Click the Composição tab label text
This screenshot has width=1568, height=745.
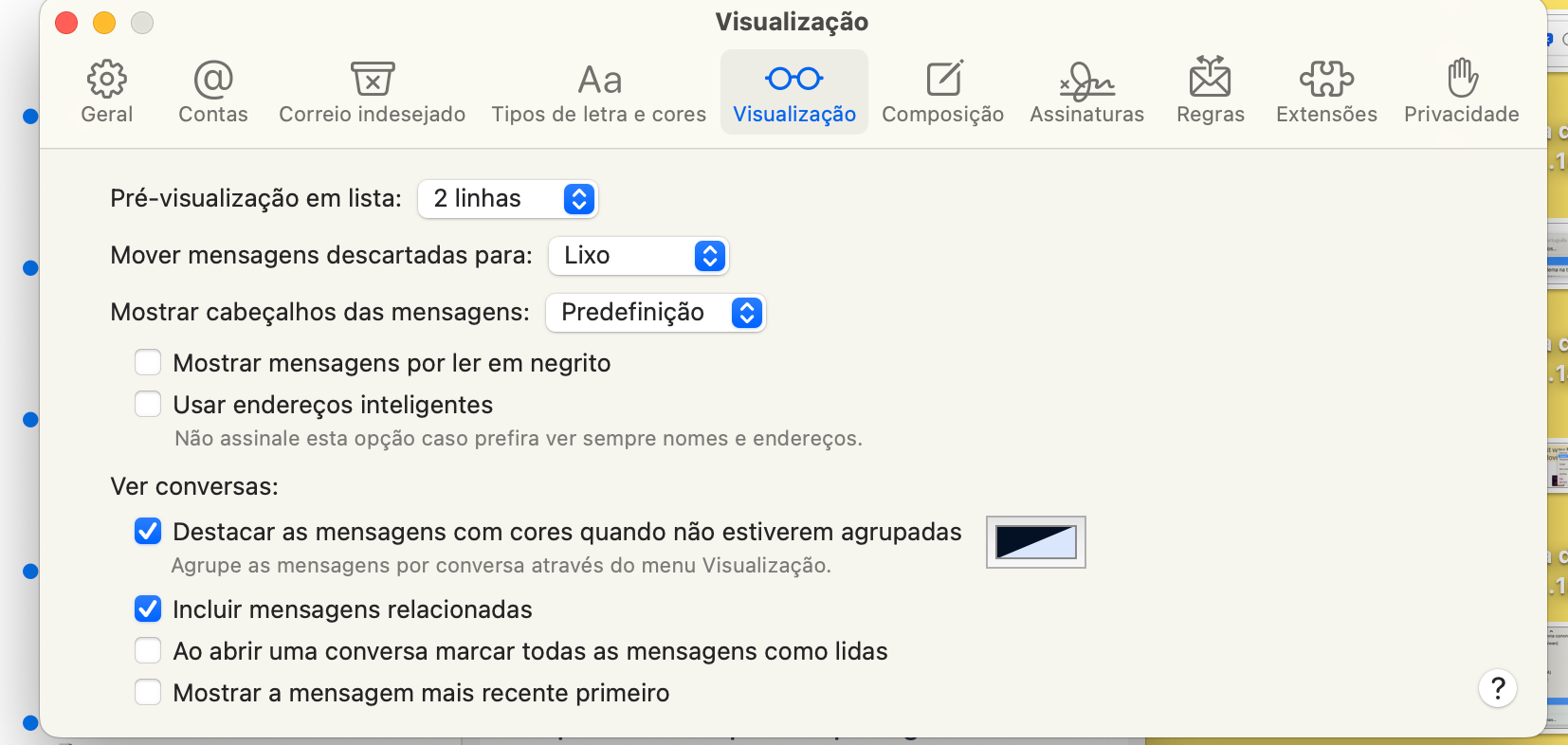point(943,115)
